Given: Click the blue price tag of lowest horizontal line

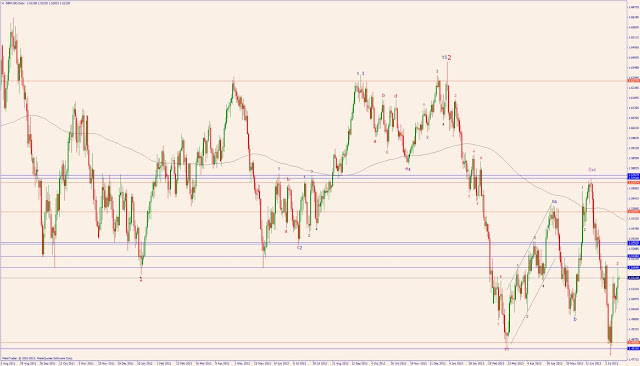Looking at the screenshot, I should pos(633,348).
